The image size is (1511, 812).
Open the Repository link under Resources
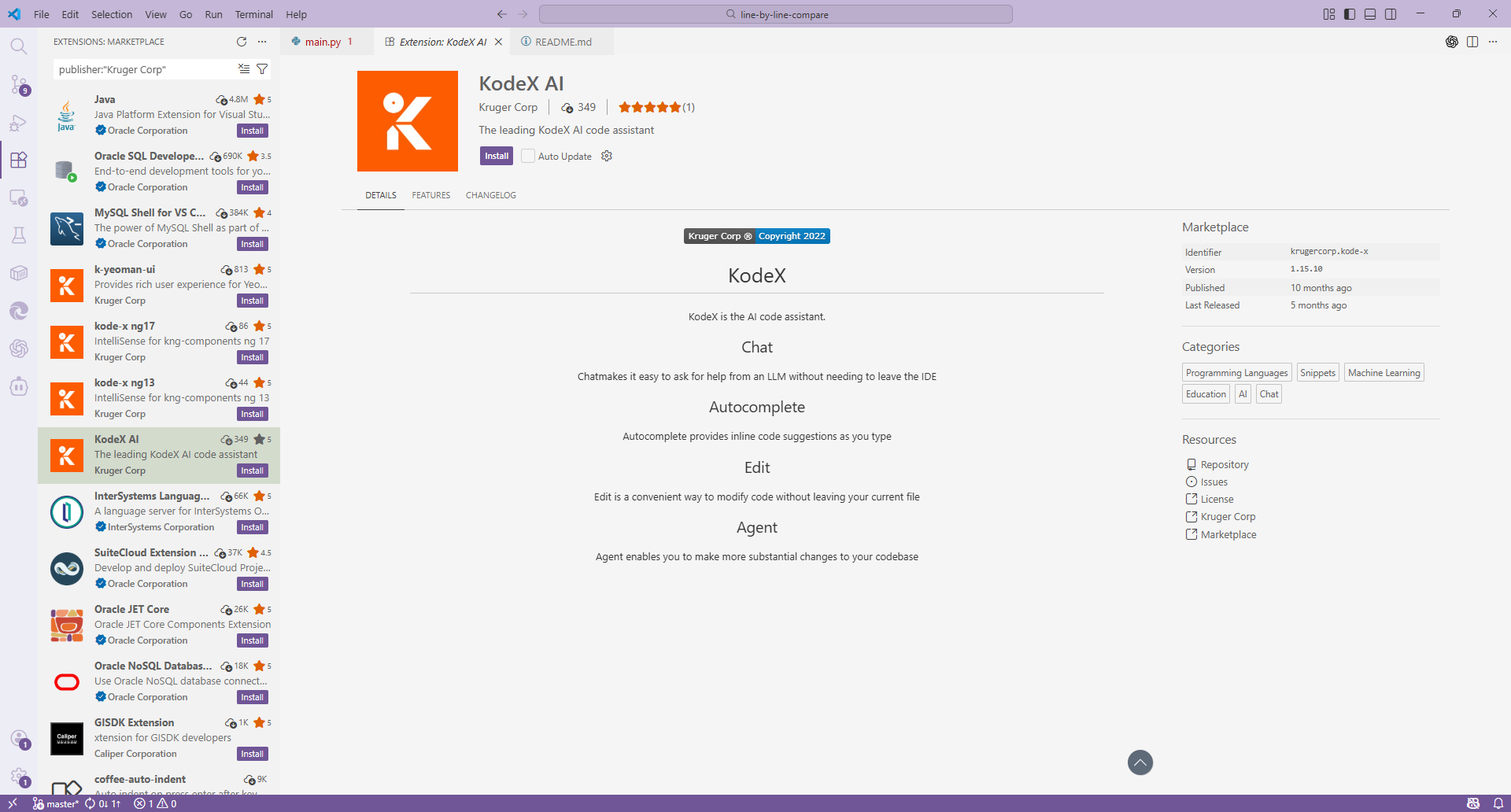tap(1225, 464)
